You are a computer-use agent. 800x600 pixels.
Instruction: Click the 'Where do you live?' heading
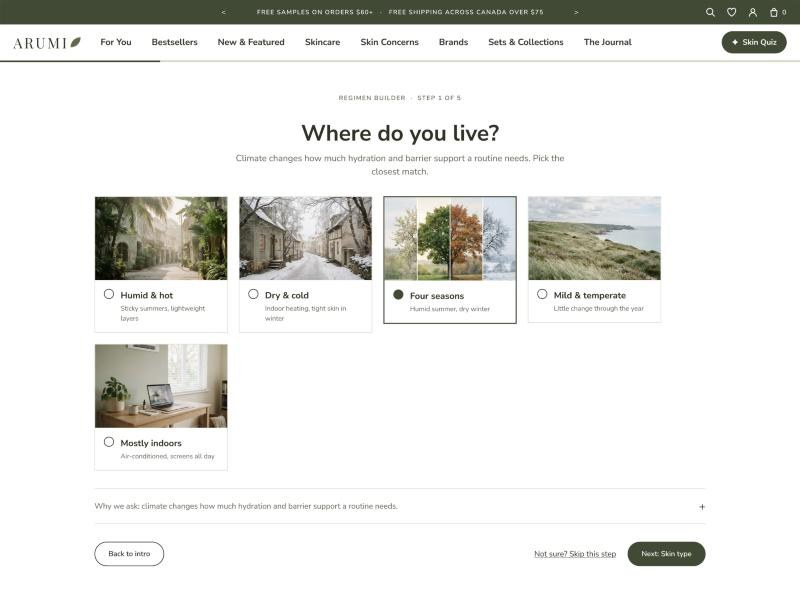[400, 133]
